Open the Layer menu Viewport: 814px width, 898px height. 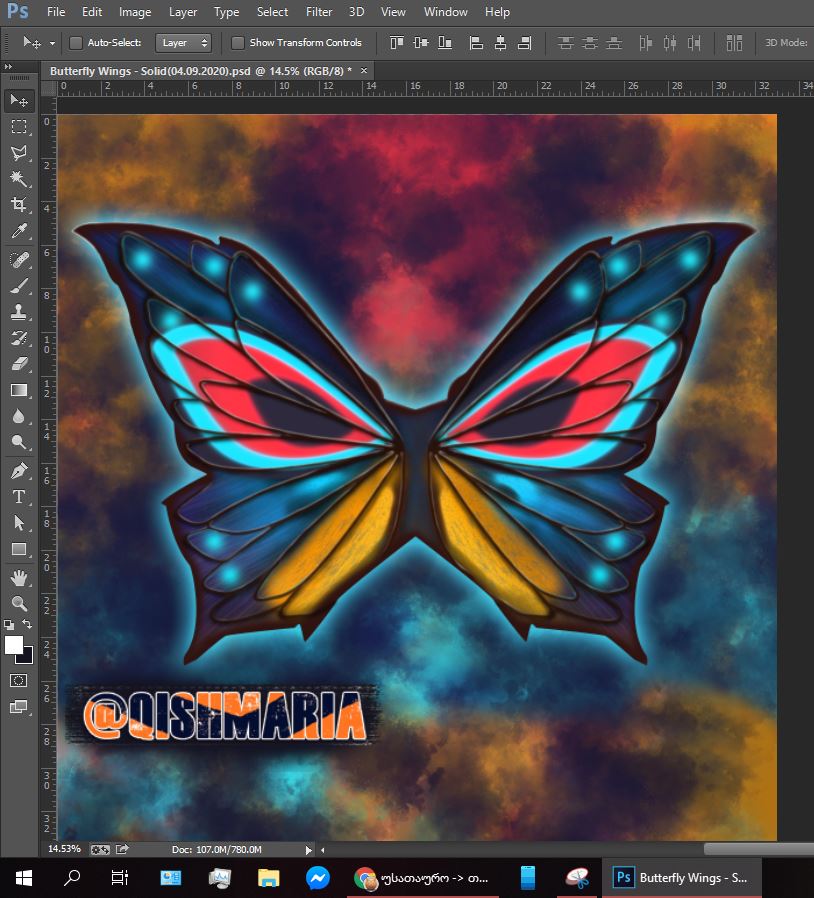pos(183,12)
